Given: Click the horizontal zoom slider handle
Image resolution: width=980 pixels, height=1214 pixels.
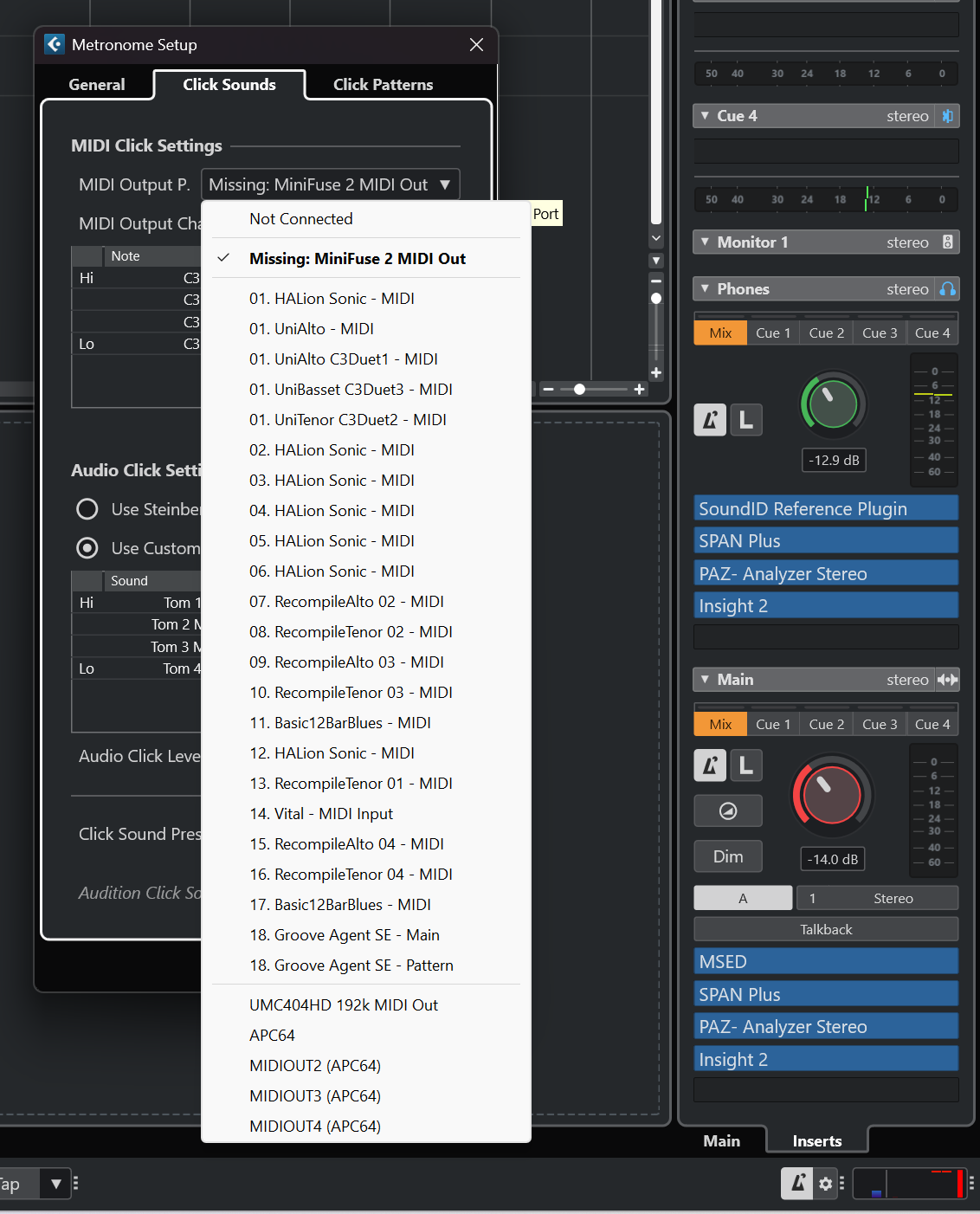Looking at the screenshot, I should pos(579,390).
